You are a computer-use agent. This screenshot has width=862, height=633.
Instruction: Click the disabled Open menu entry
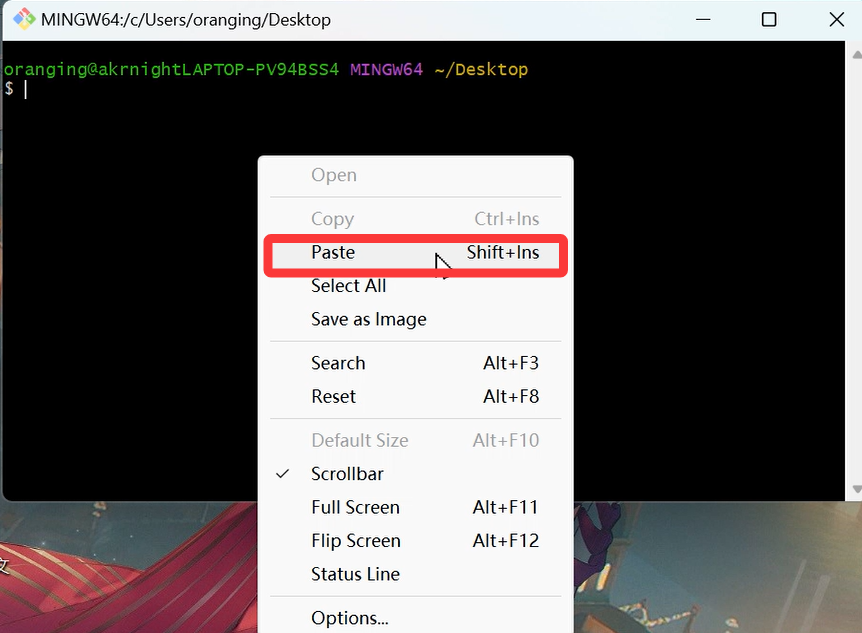click(x=416, y=175)
